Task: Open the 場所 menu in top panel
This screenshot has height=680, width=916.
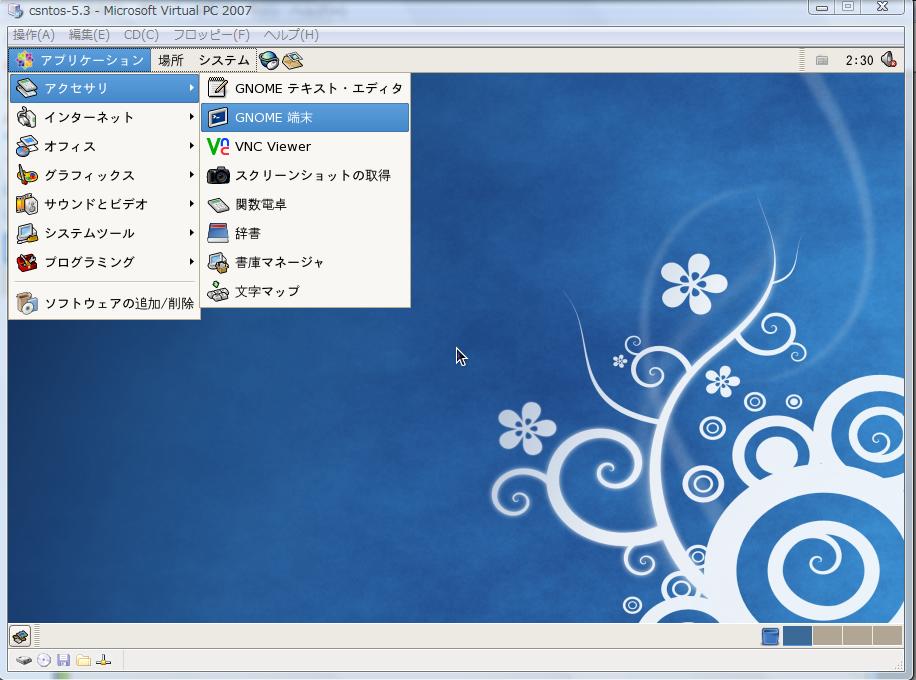Action: click(171, 60)
